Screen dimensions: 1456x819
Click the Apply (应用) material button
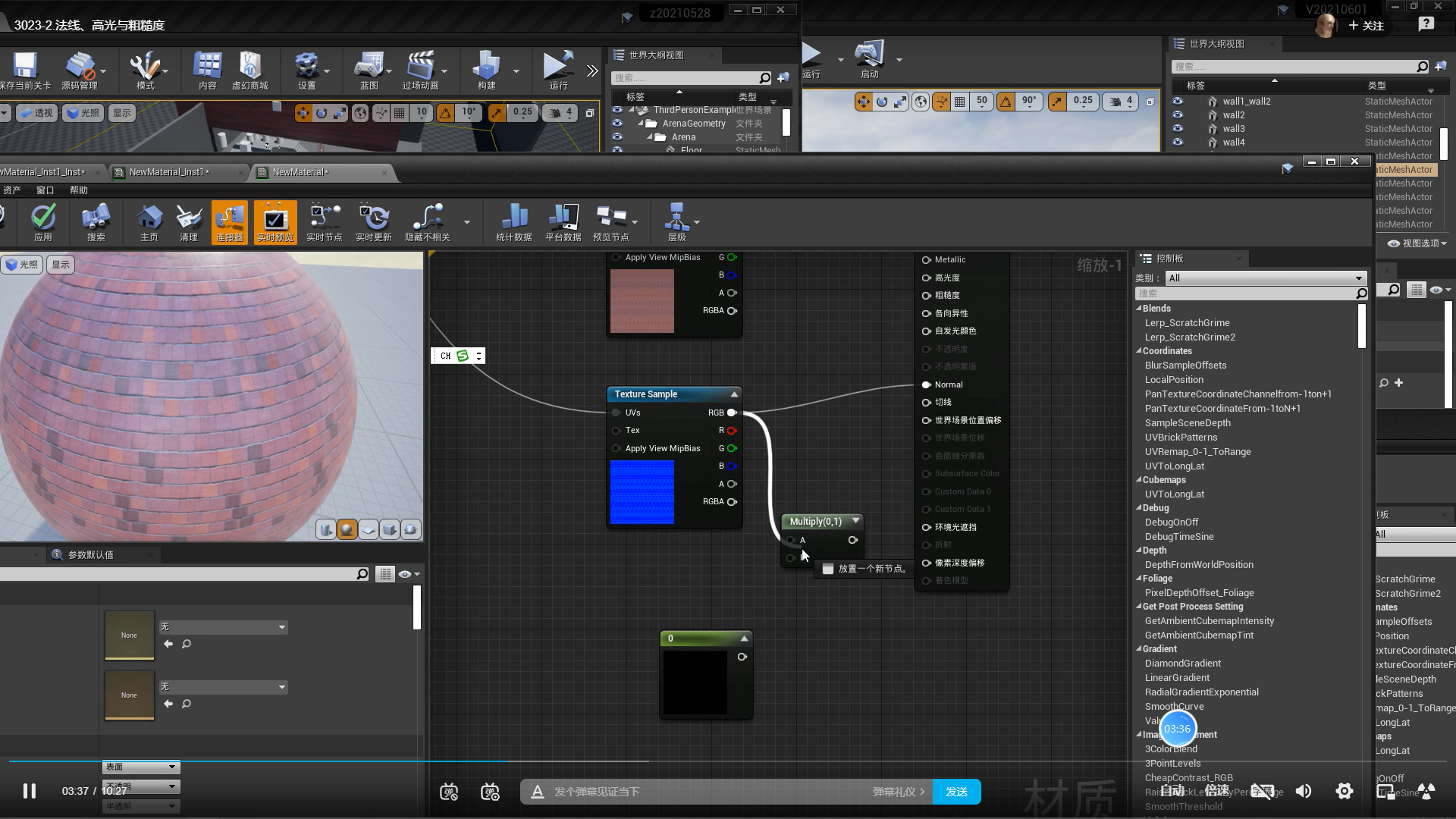[43, 222]
